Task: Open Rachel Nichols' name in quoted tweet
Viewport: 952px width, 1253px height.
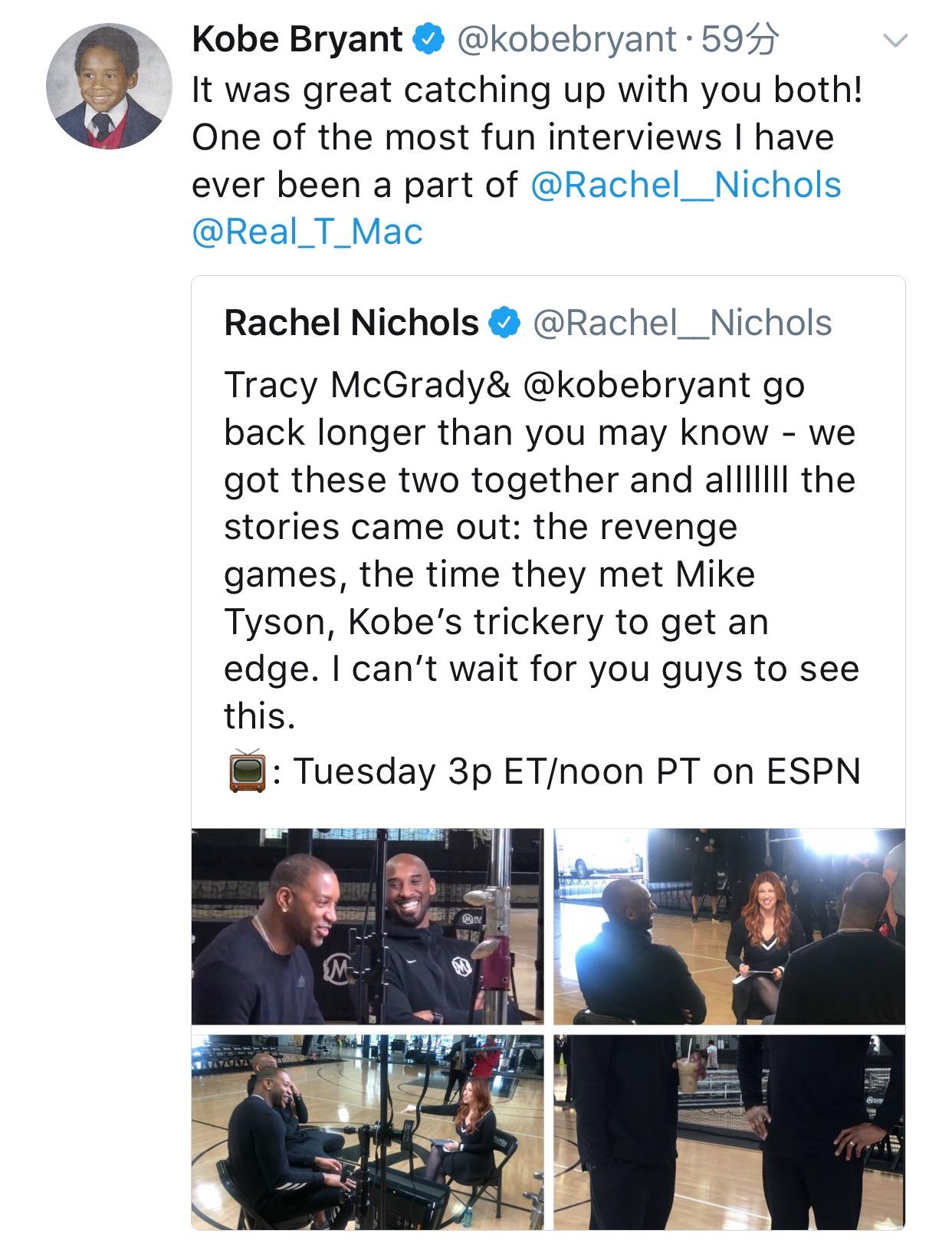Action: click(351, 323)
